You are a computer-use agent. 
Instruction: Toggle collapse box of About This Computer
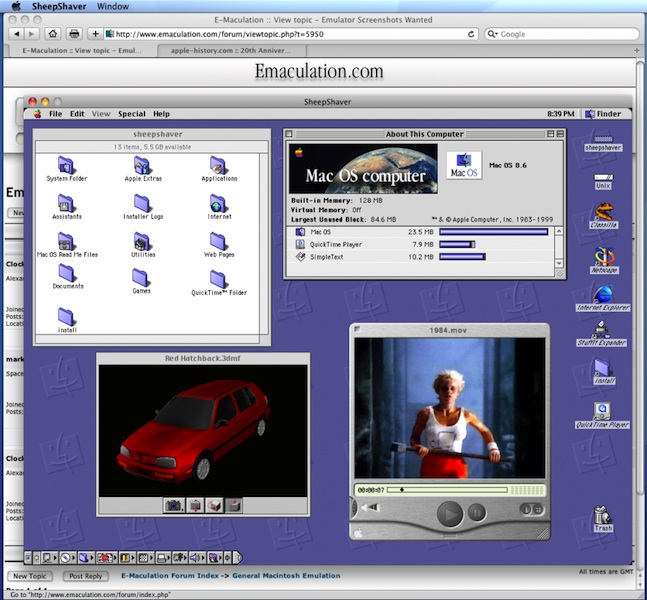(561, 134)
